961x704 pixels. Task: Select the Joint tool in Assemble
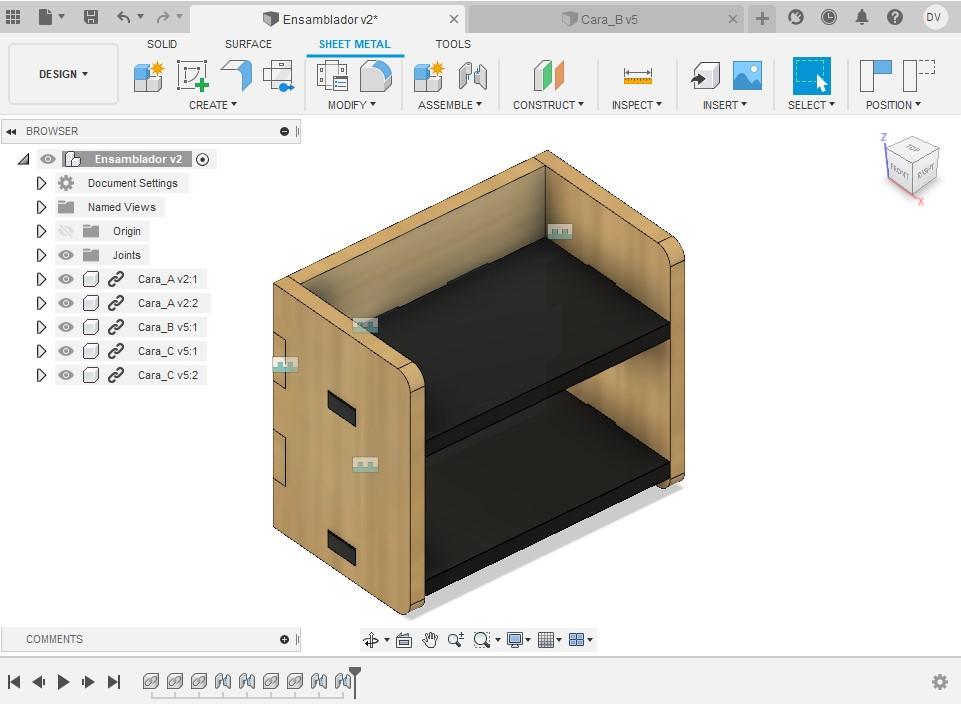[473, 76]
